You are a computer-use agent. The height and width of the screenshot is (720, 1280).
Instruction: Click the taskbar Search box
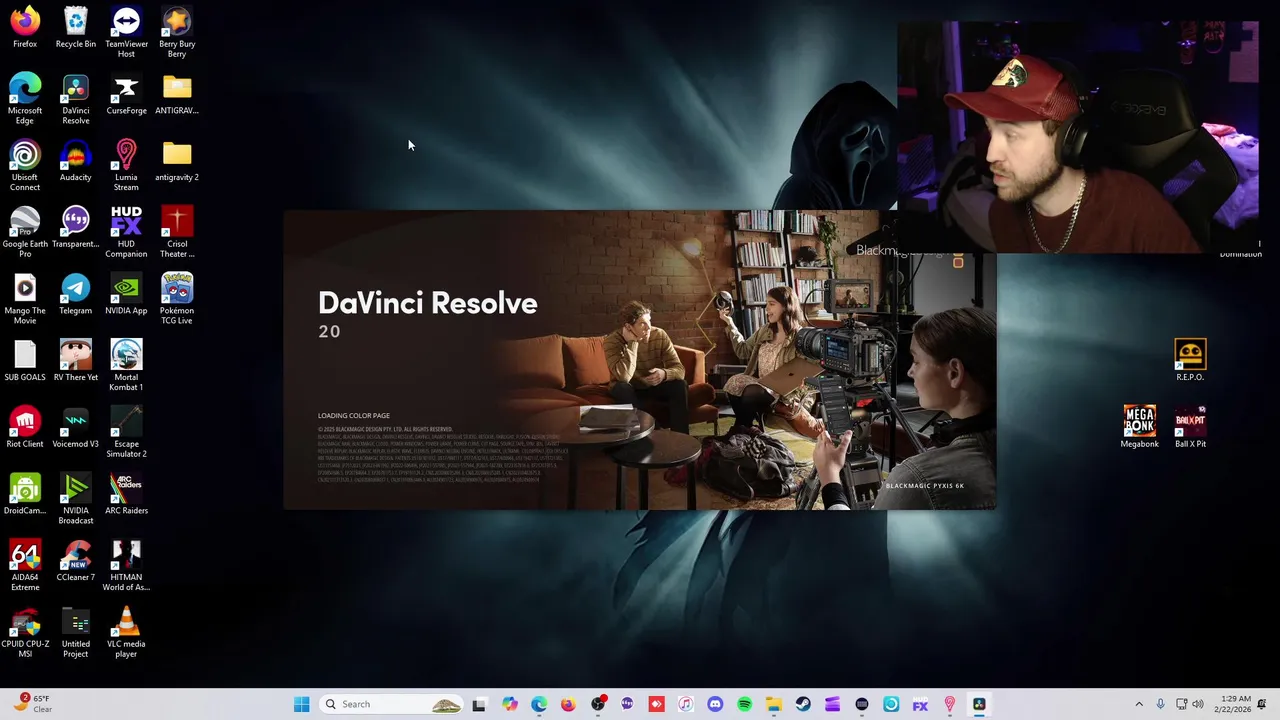pyautogui.click(x=392, y=704)
